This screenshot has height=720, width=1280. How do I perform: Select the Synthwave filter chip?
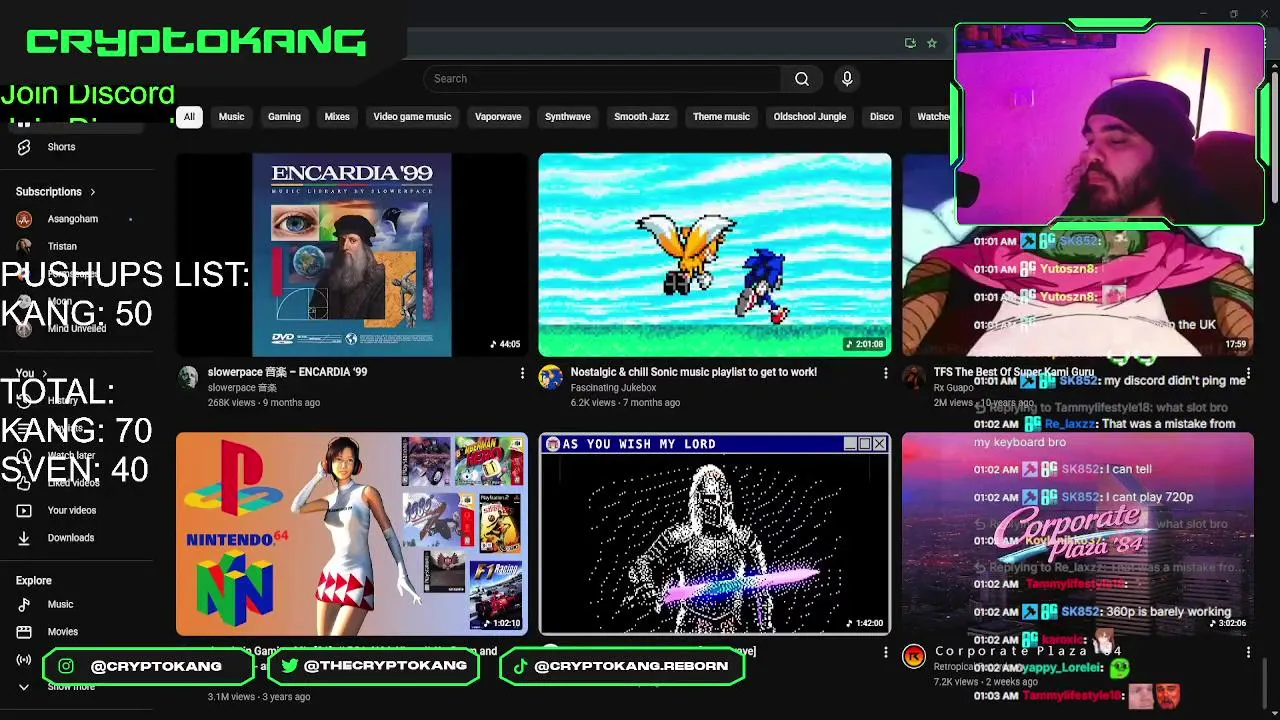[567, 117]
